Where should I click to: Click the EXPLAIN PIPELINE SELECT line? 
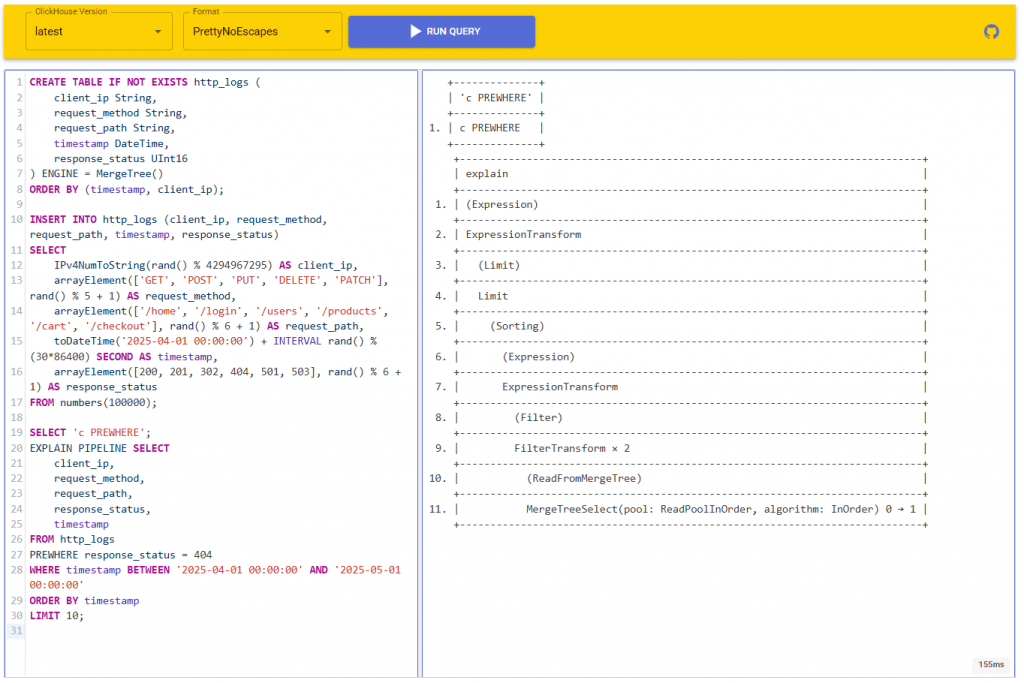tap(100, 448)
